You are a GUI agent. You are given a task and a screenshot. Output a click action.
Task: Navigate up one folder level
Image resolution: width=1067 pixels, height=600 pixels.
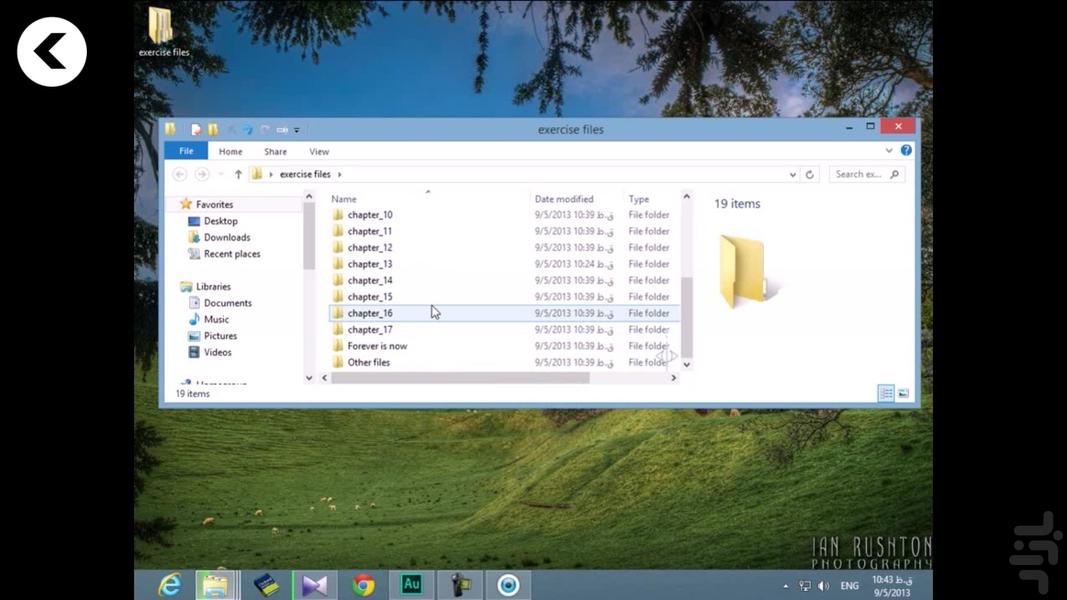point(238,174)
